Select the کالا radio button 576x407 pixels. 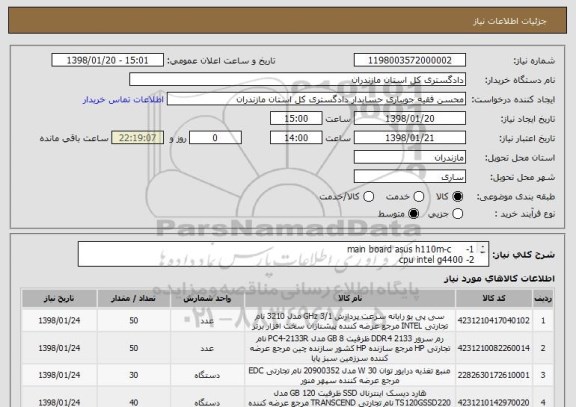click(457, 197)
